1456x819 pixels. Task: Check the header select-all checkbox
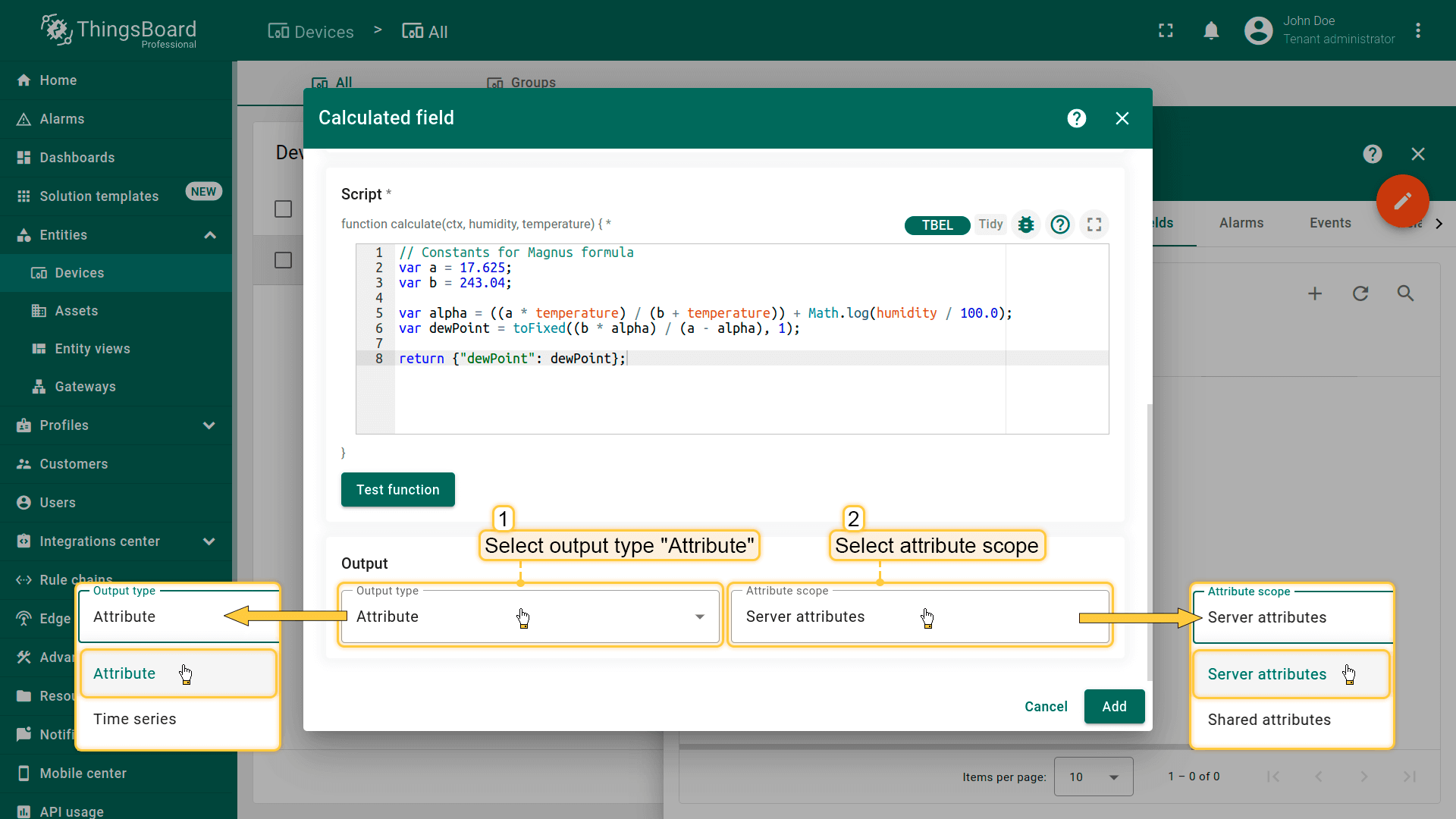[283, 209]
